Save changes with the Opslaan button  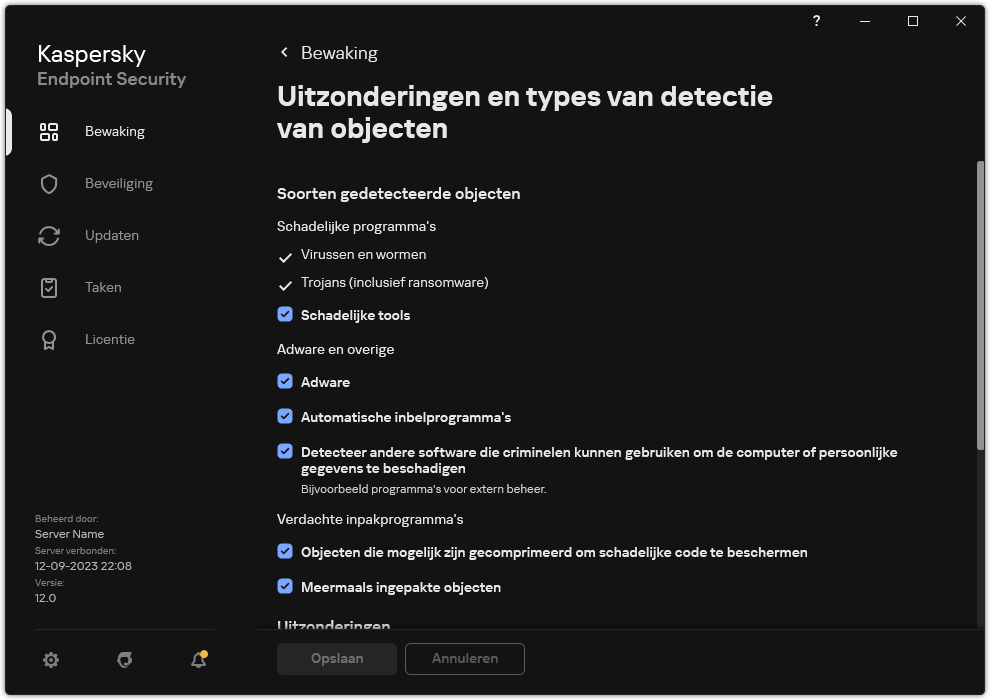click(336, 659)
